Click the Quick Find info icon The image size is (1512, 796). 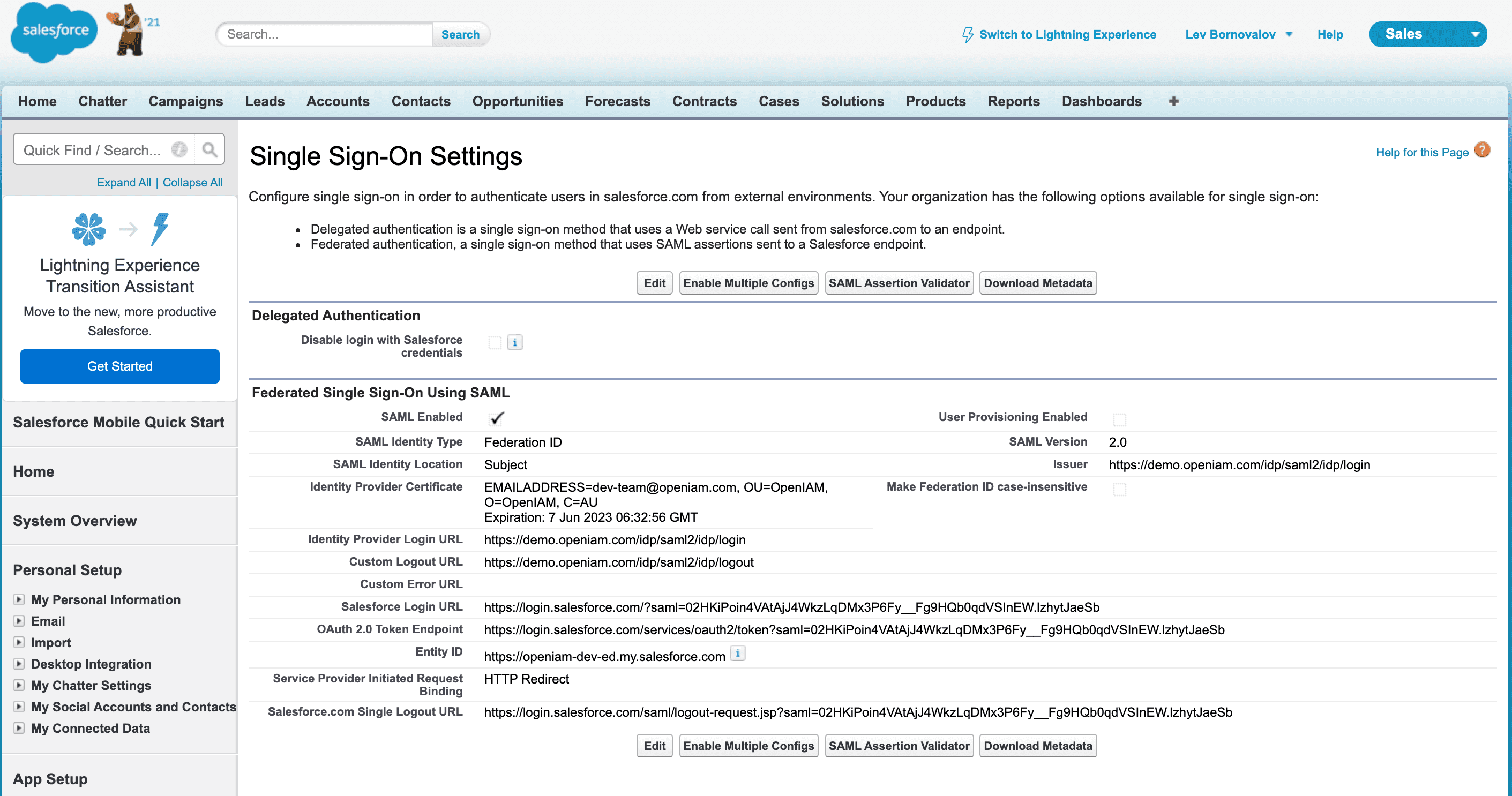point(179,151)
